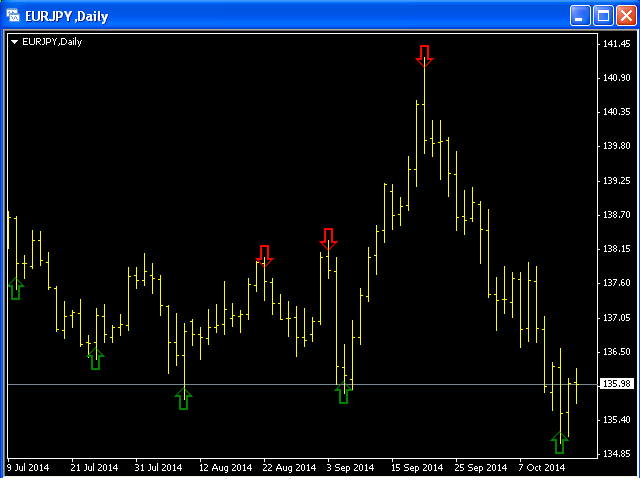Screen dimensions: 640x480
Task: Click the 141.45 price axis label
Action: tap(616, 44)
